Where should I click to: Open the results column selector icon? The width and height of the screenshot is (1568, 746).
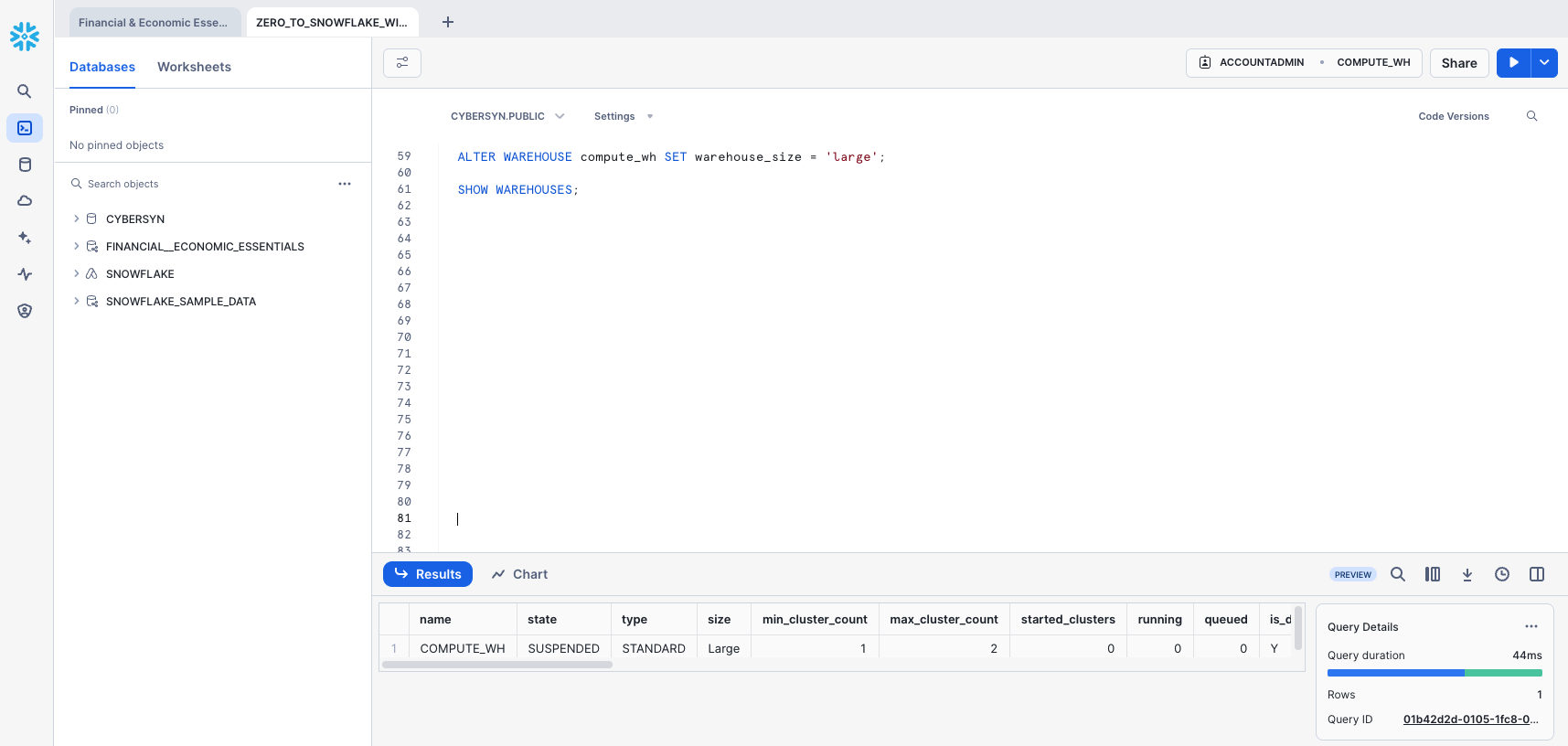(x=1433, y=574)
